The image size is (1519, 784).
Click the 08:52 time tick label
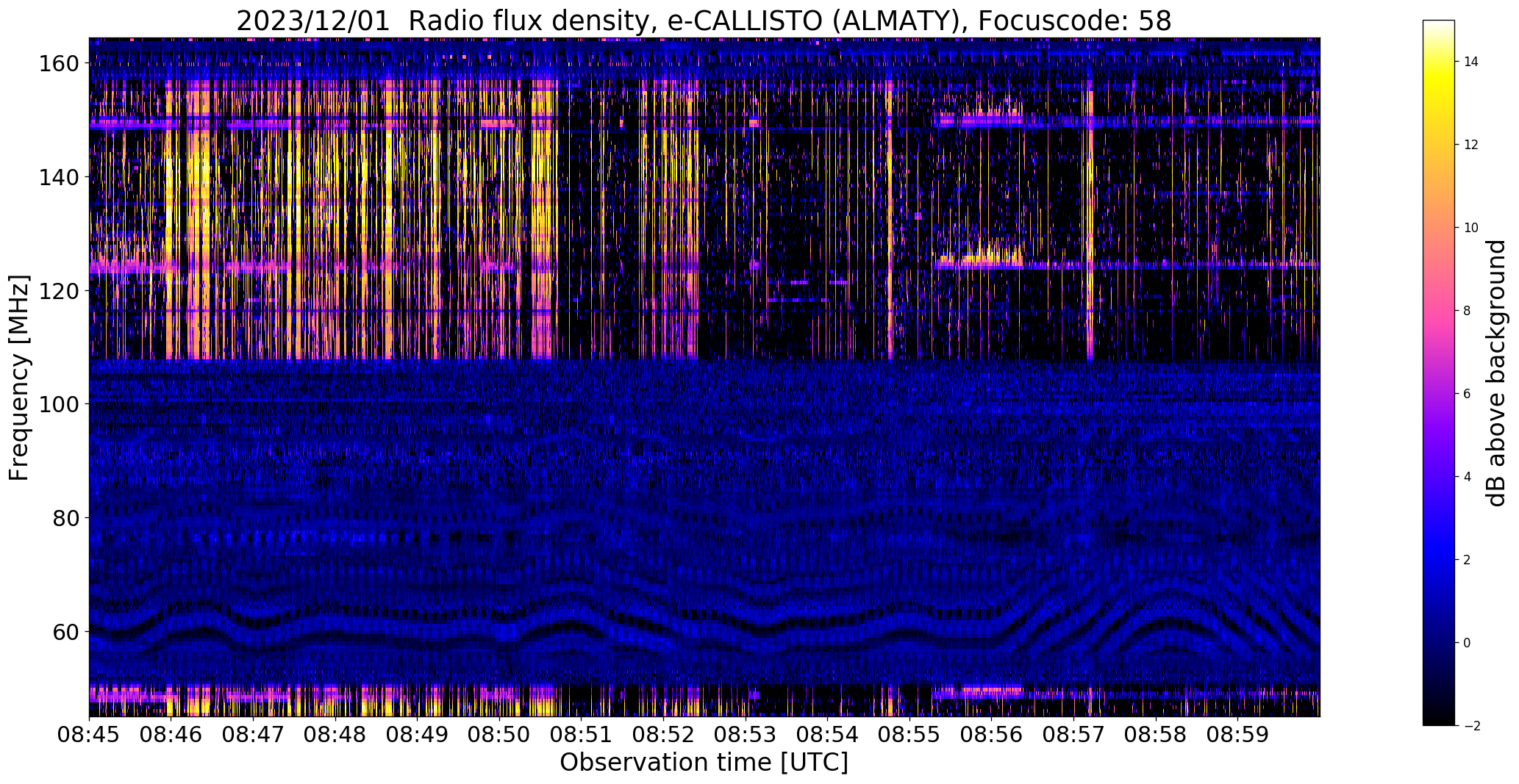coord(663,734)
